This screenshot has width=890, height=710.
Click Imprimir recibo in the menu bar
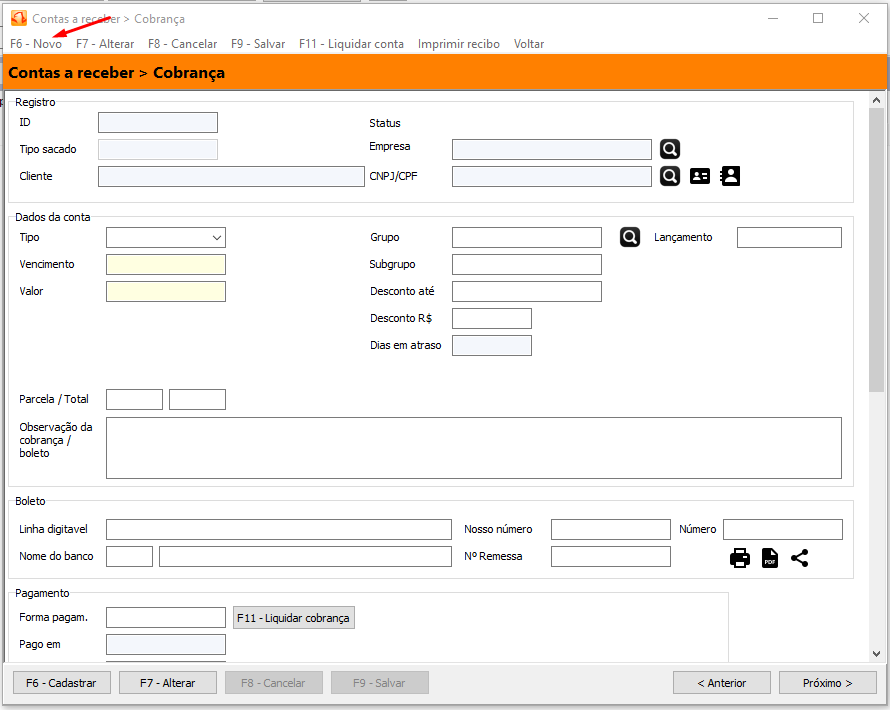coord(458,44)
